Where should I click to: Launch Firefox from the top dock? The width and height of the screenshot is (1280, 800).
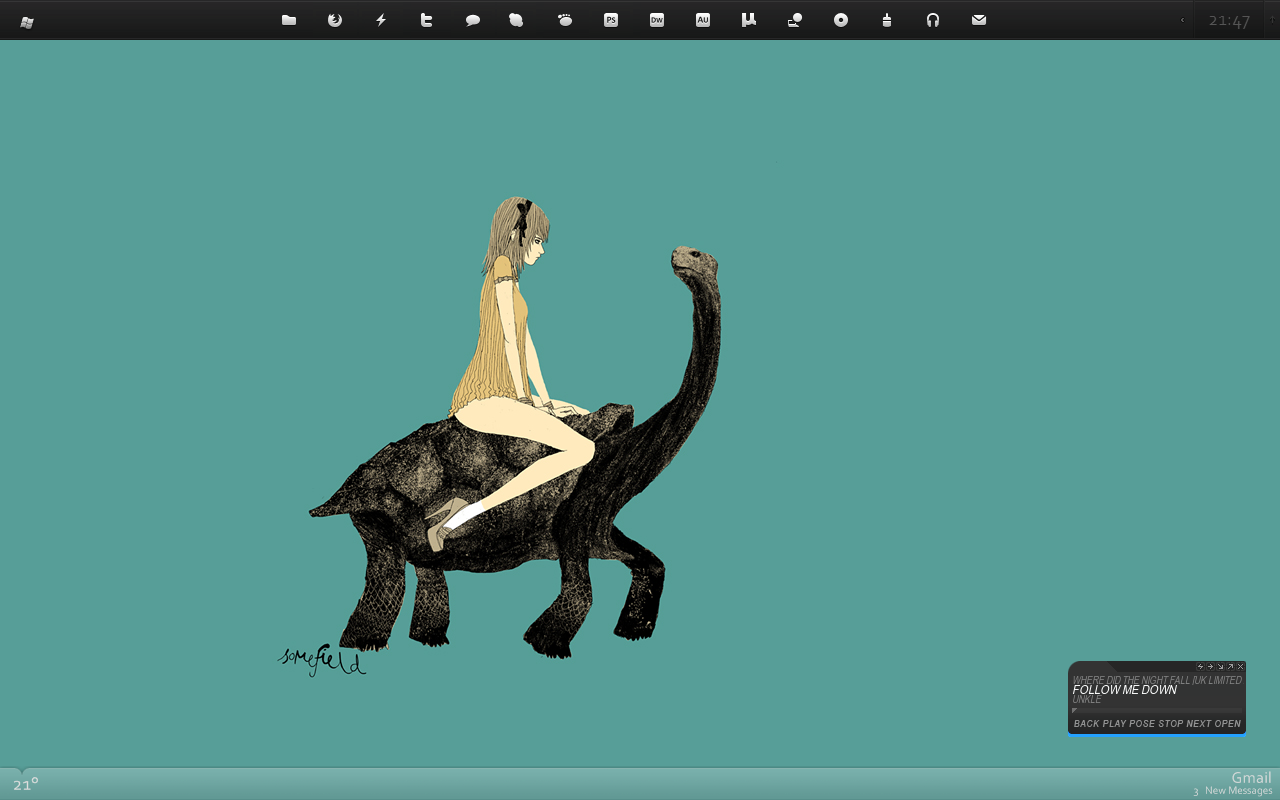point(335,20)
